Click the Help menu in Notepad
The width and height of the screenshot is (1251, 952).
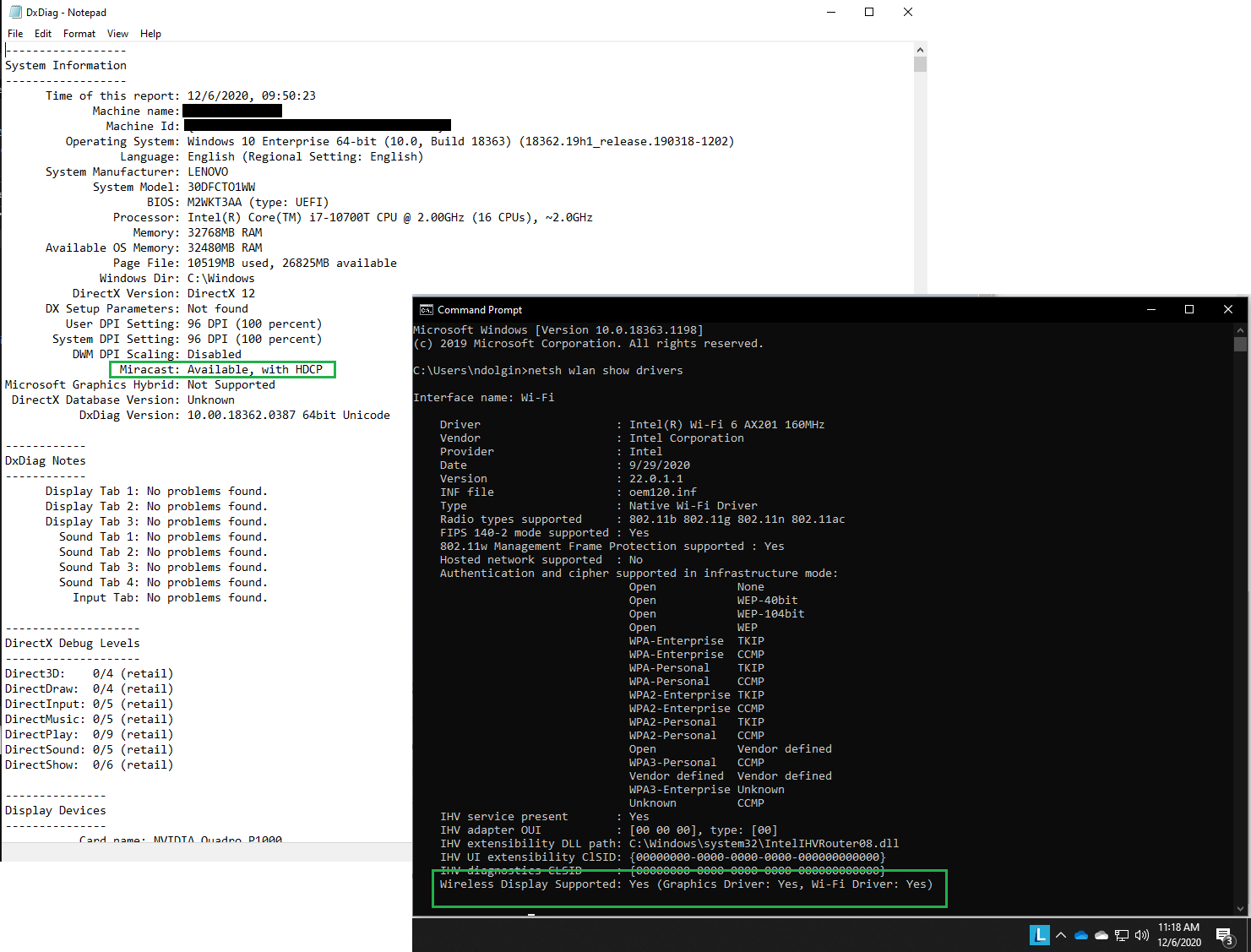(x=150, y=34)
